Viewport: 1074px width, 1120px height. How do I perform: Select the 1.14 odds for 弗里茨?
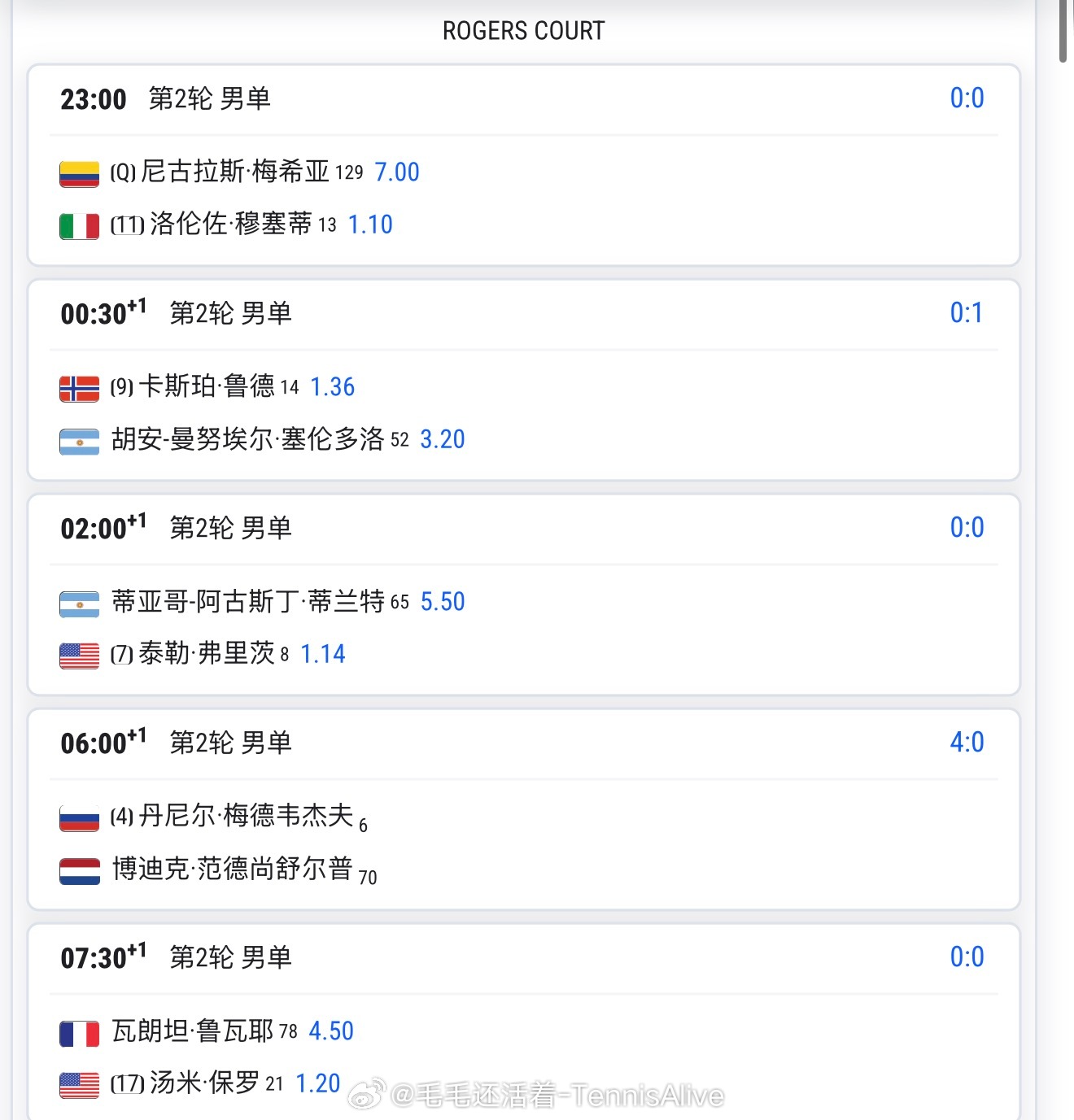(x=323, y=654)
